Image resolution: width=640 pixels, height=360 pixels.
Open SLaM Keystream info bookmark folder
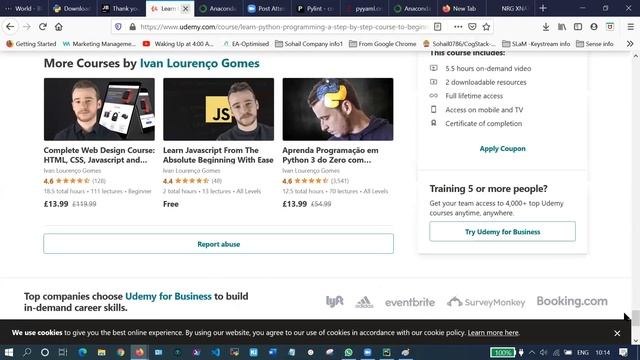tap(536, 44)
